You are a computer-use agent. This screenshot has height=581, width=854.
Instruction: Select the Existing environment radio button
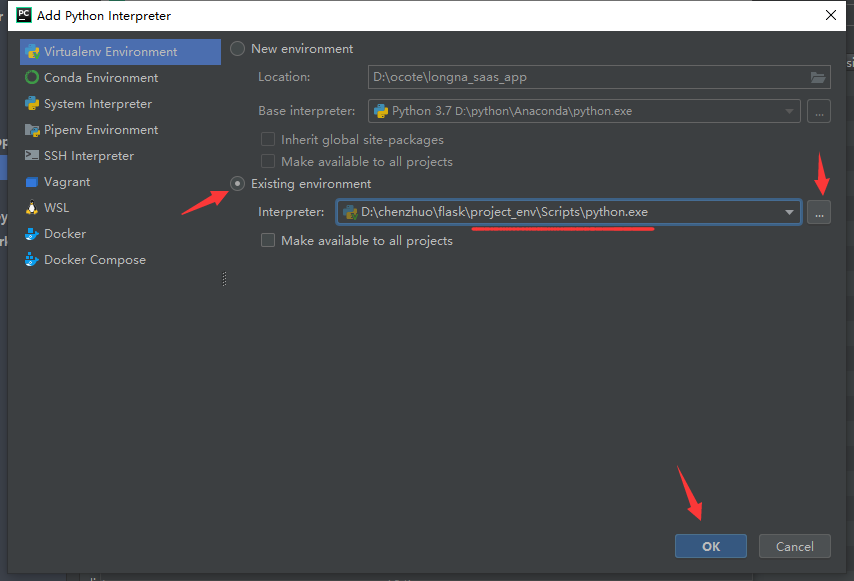[238, 184]
